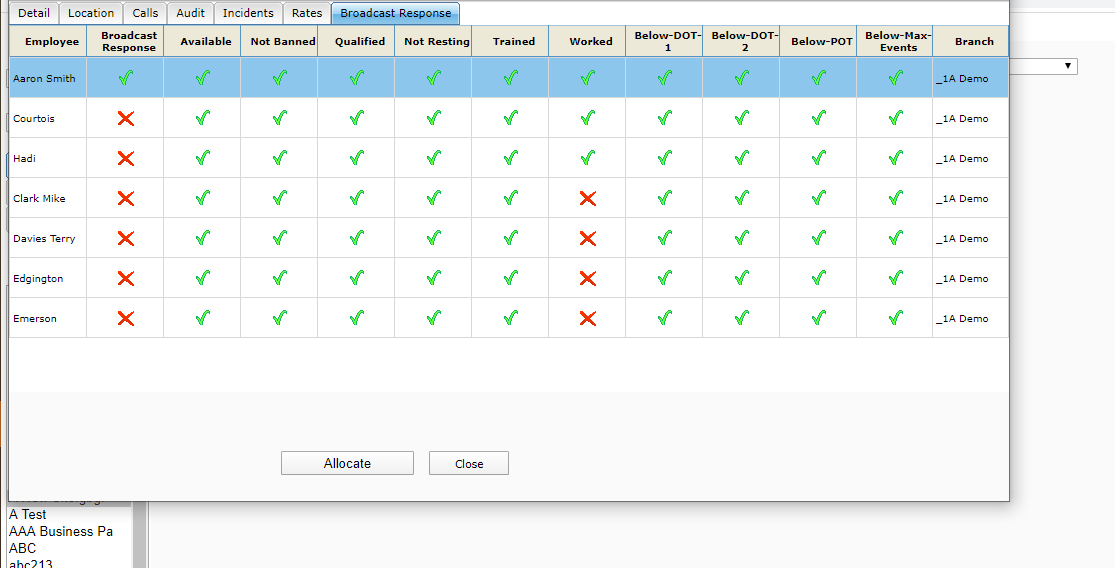Select AAA Business Pa in background list

[61, 532]
